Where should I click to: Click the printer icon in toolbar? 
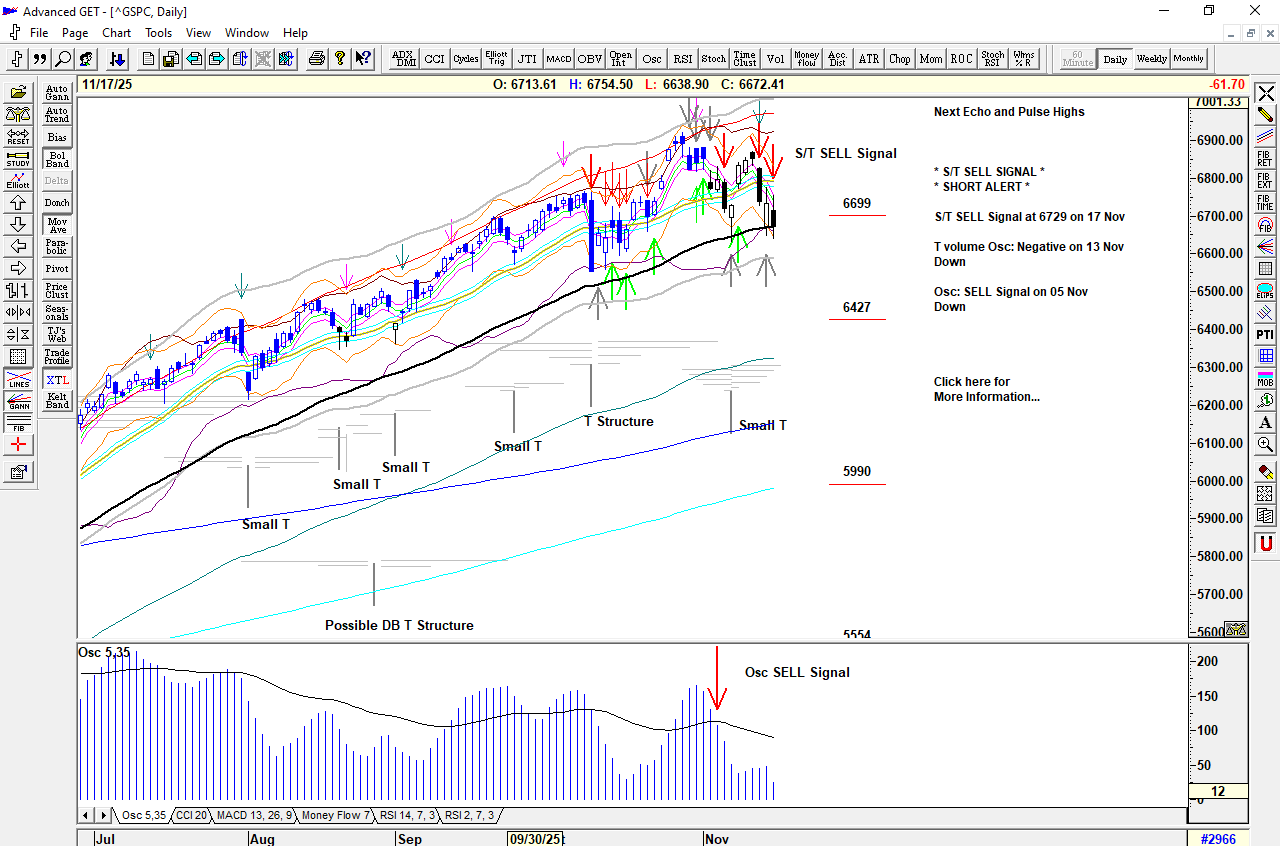(317, 59)
